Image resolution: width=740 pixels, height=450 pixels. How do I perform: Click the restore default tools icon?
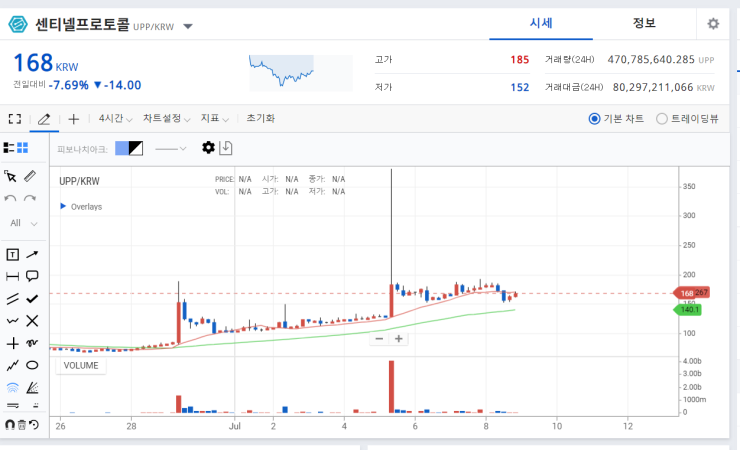coord(34,425)
